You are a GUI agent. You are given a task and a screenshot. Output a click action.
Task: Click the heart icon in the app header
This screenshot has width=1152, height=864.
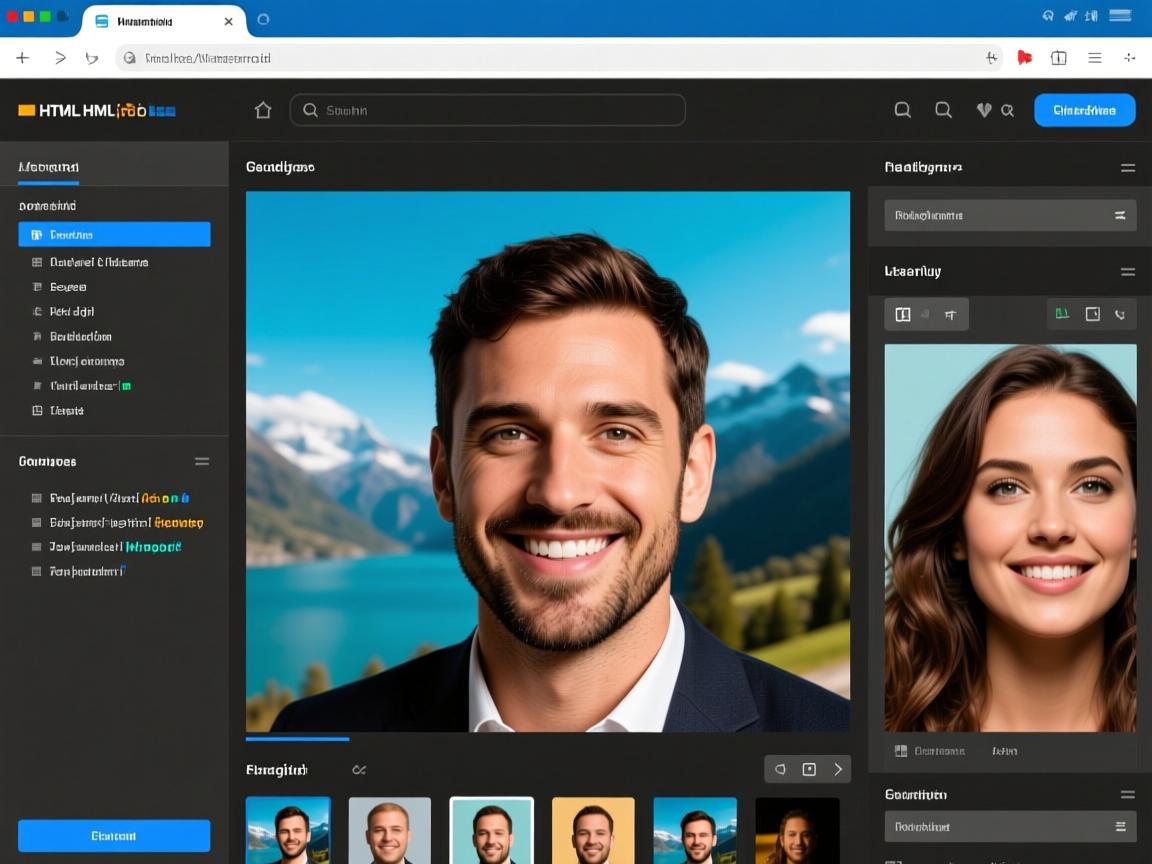984,110
